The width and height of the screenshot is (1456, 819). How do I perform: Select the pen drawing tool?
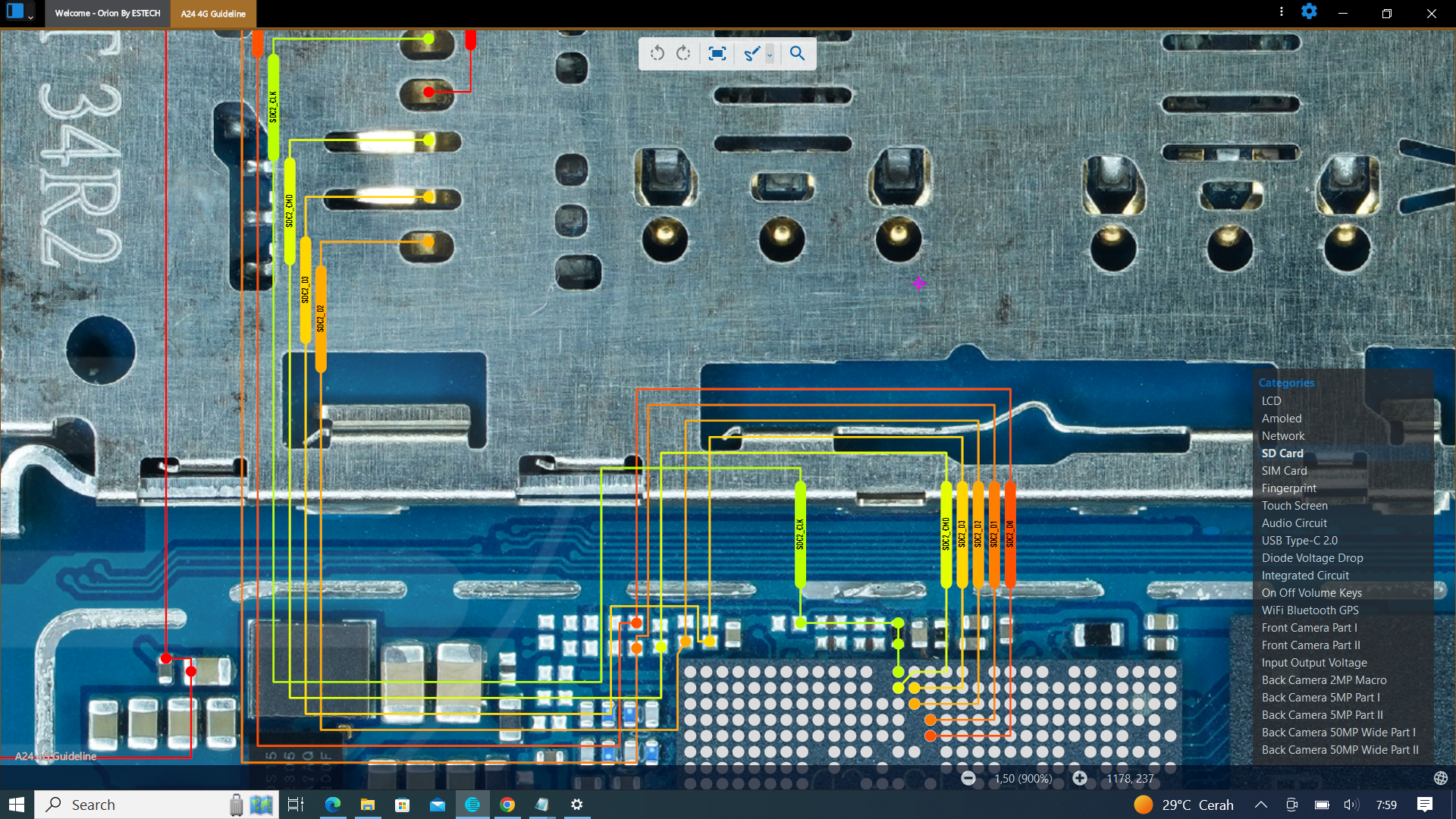pos(751,53)
